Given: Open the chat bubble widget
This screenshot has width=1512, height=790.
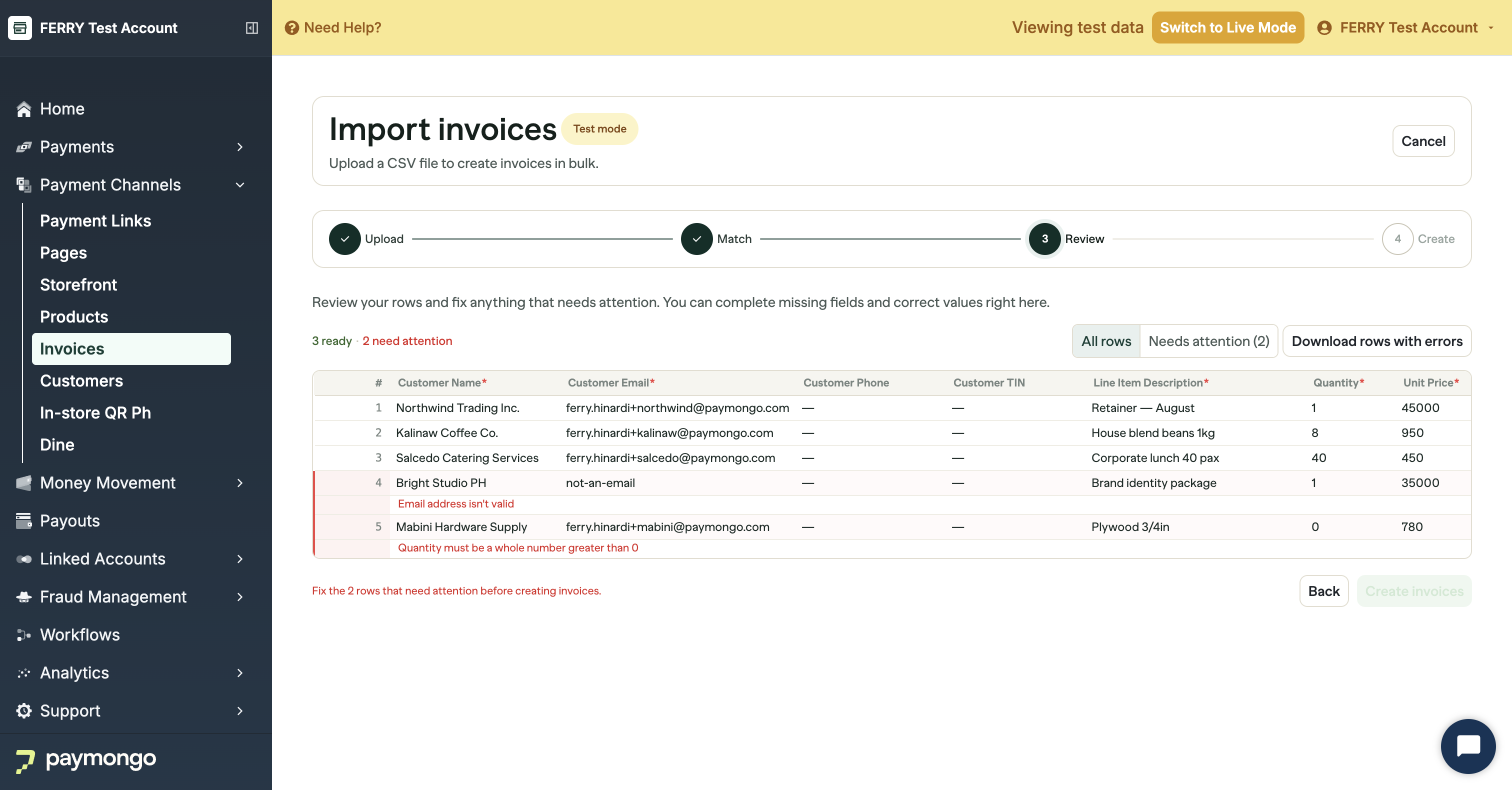Looking at the screenshot, I should [x=1467, y=746].
